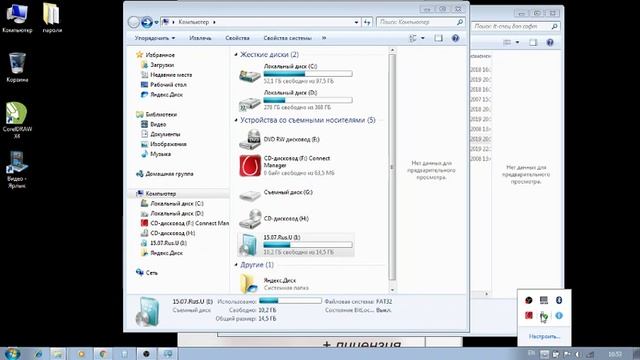The width and height of the screenshot is (640, 360).
Task: Click the drive D: capacity bar
Action: (x=308, y=100)
